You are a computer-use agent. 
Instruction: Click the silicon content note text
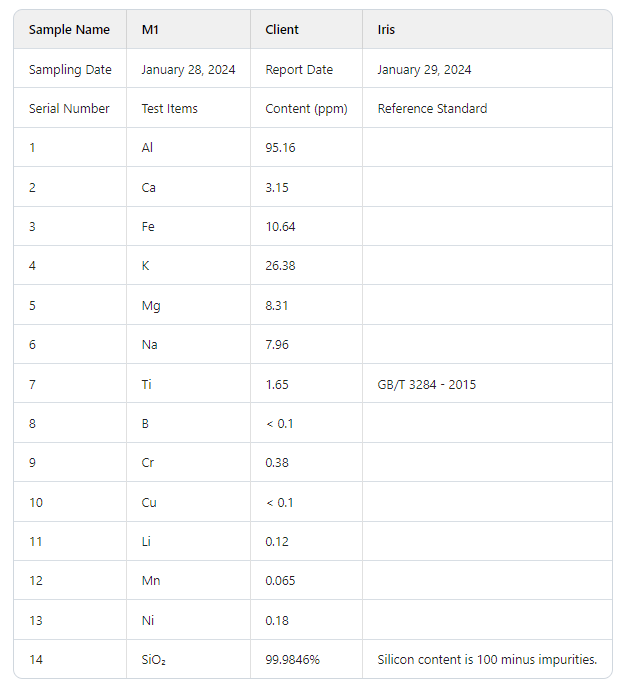point(487,659)
